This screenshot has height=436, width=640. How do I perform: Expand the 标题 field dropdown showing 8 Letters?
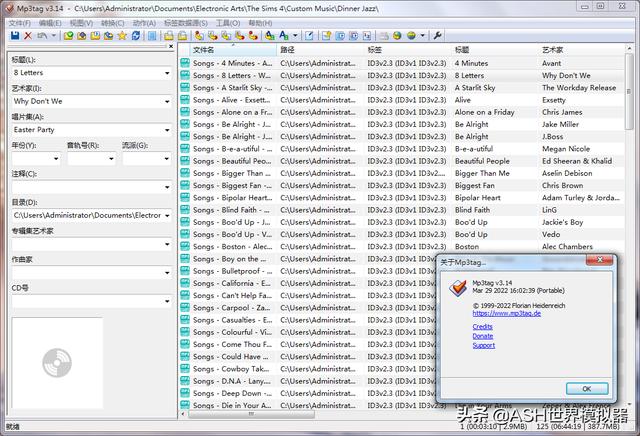coord(167,73)
